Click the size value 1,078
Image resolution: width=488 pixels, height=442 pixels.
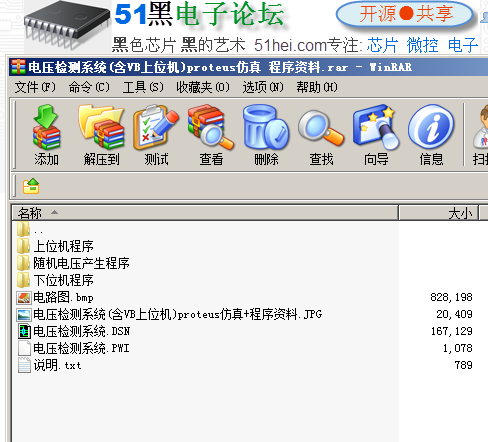[458, 348]
